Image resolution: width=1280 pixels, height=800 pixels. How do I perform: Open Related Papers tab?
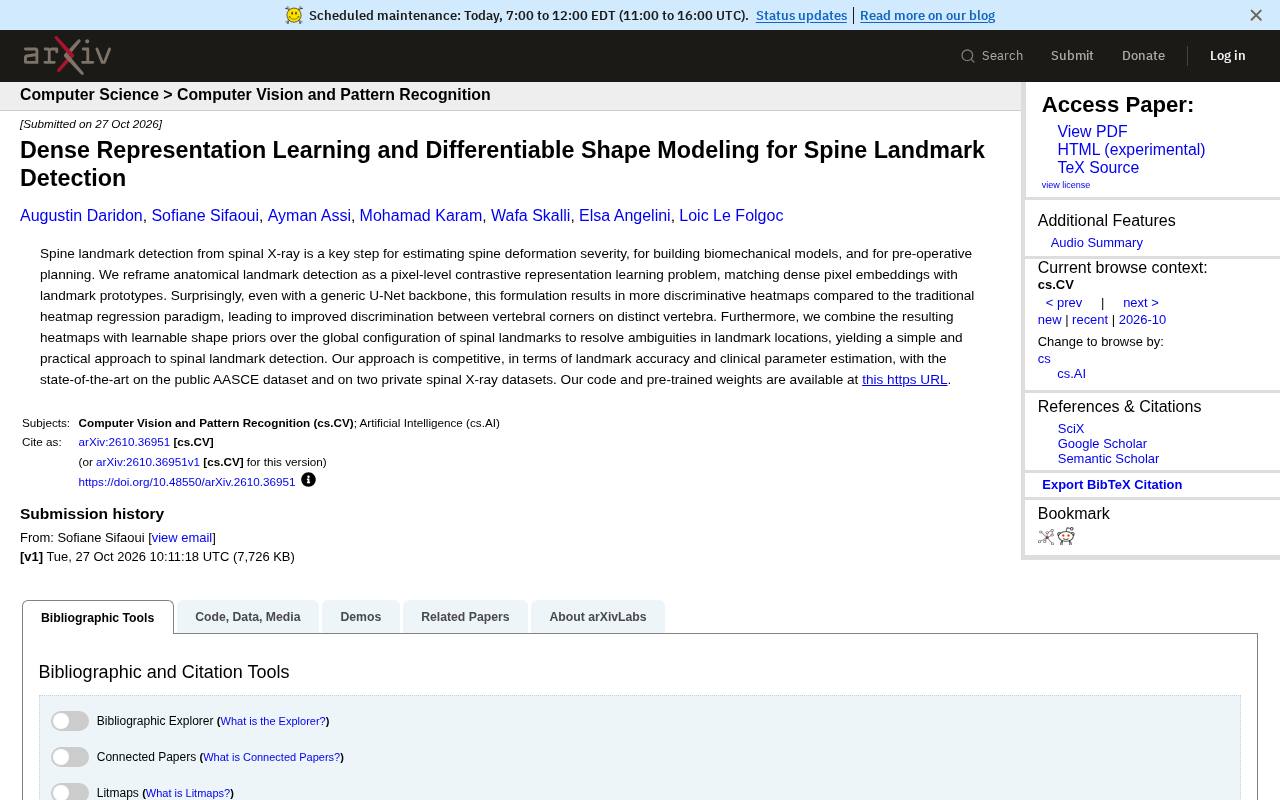[465, 617]
